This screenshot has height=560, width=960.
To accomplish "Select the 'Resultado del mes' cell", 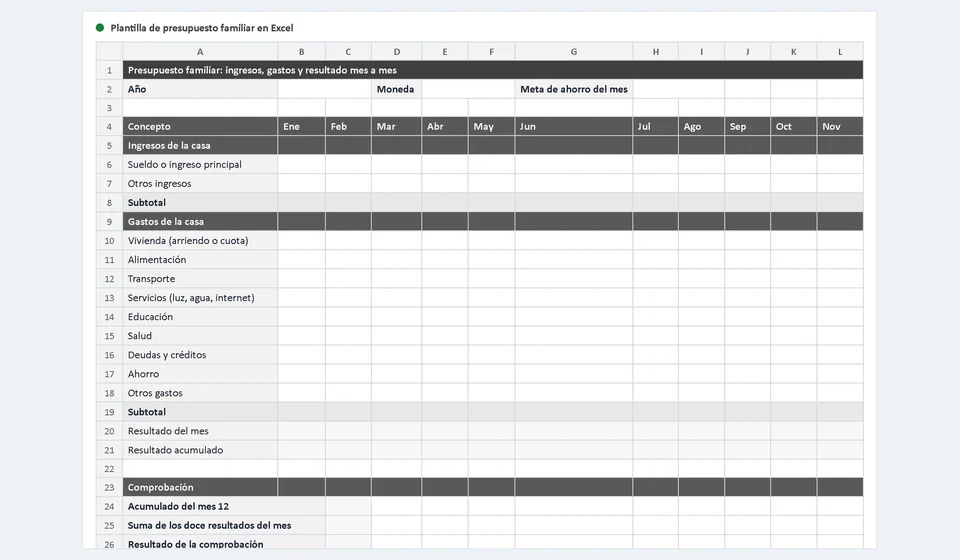I will (200, 431).
